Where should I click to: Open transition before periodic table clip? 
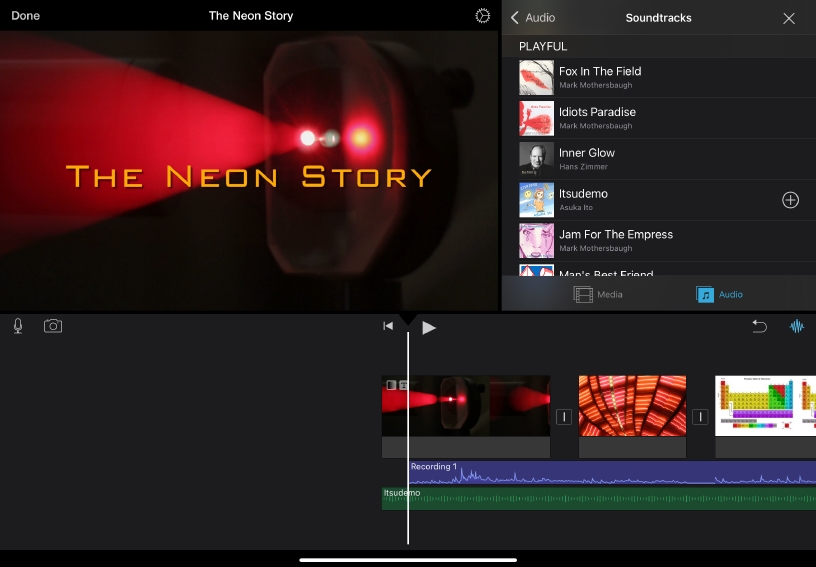click(700, 417)
